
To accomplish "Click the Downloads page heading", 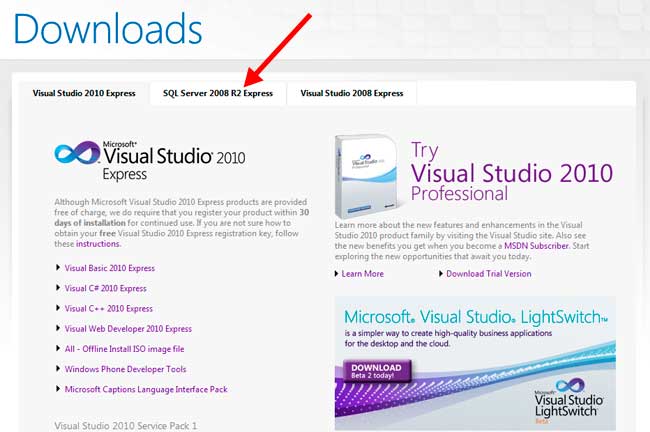I will [x=108, y=29].
